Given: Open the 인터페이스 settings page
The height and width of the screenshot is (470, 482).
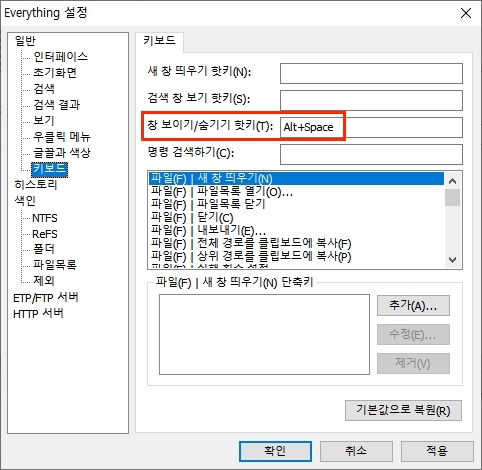Looking at the screenshot, I should point(60,56).
